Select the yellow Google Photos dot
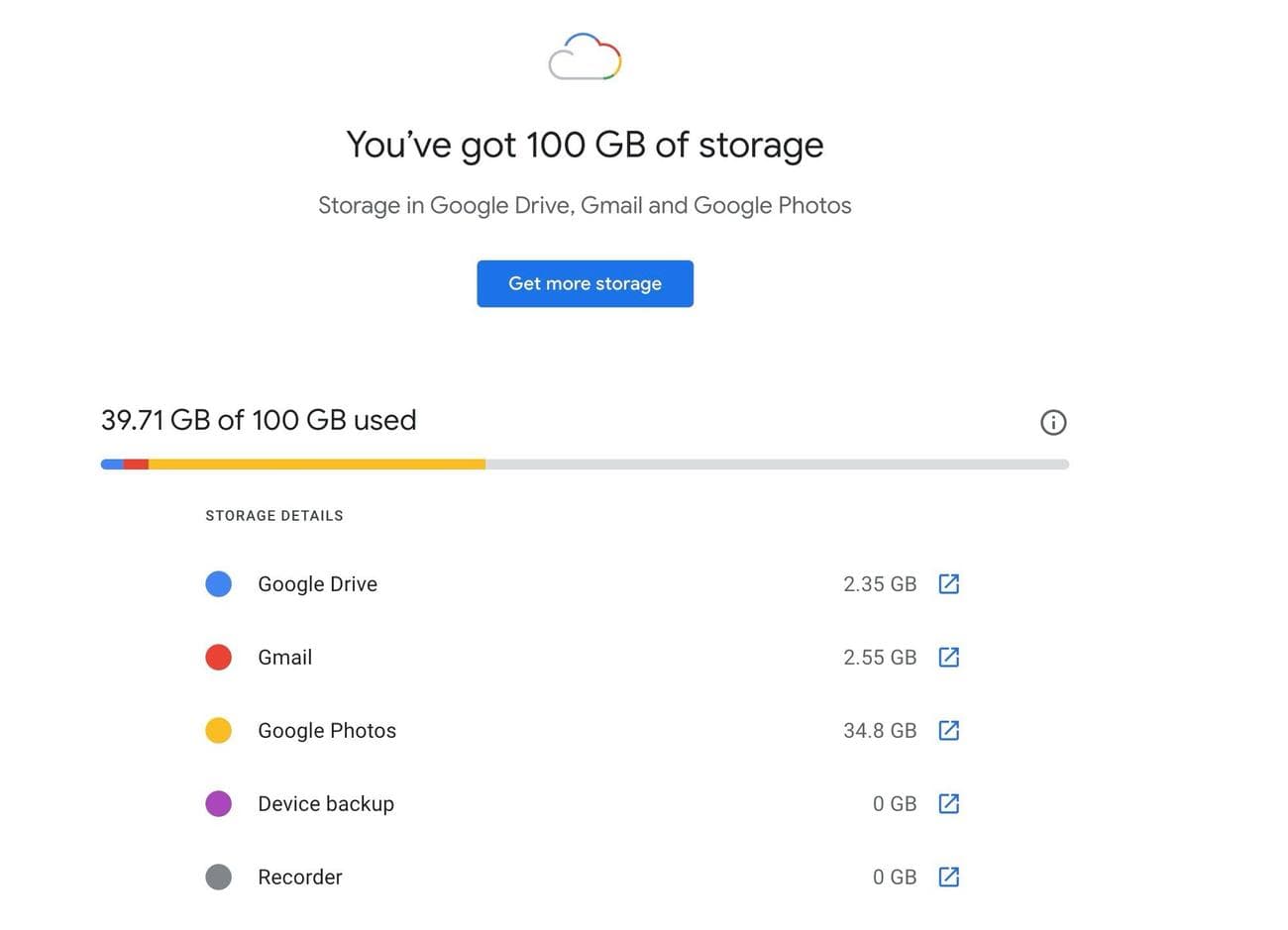 218,730
